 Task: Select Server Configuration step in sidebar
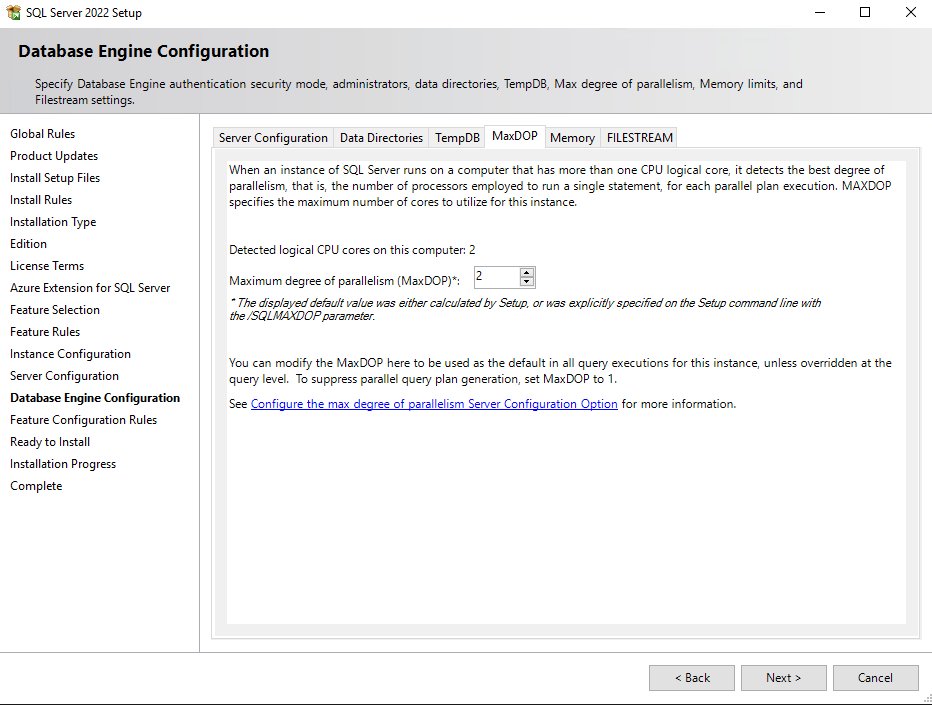click(64, 376)
